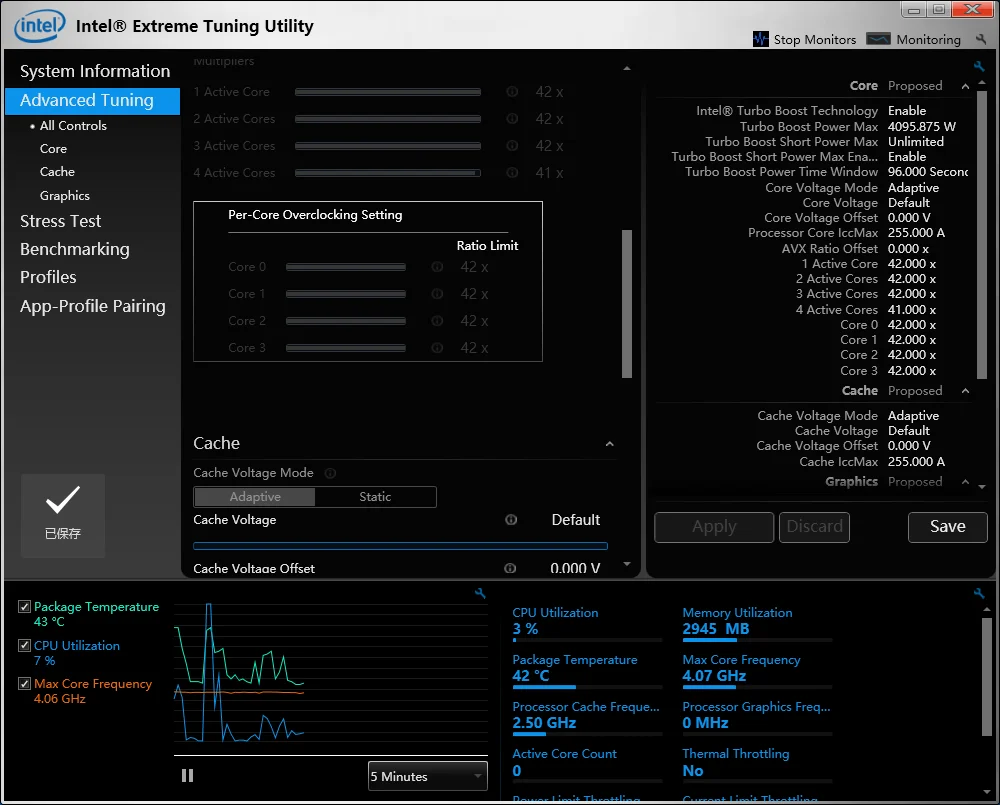Click info icon for Core 1 ratio
The image size is (1000, 805).
[437, 293]
